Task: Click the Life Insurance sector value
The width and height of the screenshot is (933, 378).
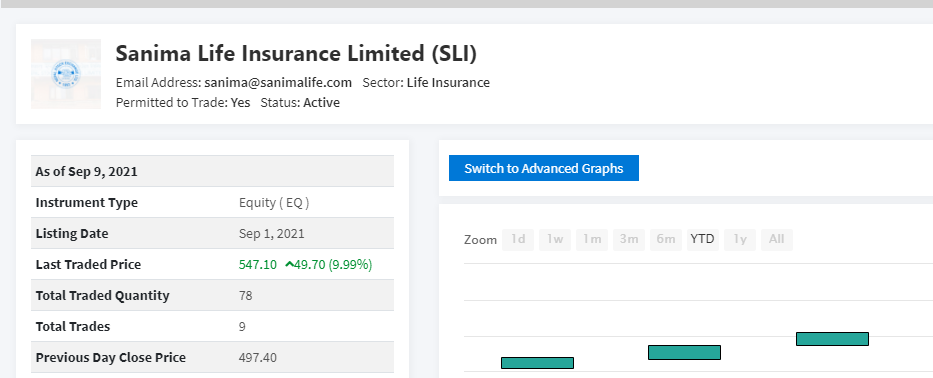Action: [x=448, y=83]
